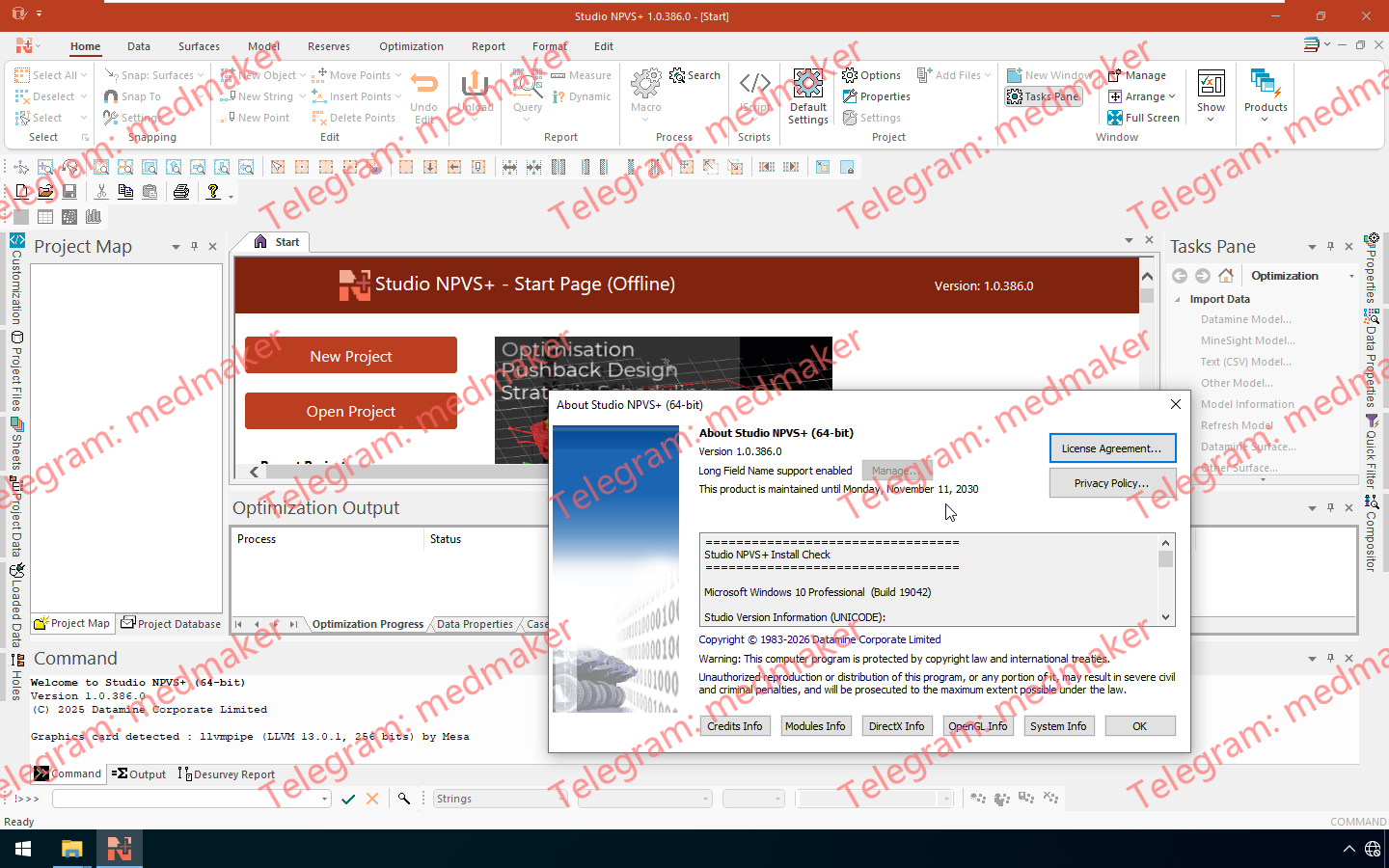
Task: Click the New file icon in toolbar
Action: click(x=22, y=192)
